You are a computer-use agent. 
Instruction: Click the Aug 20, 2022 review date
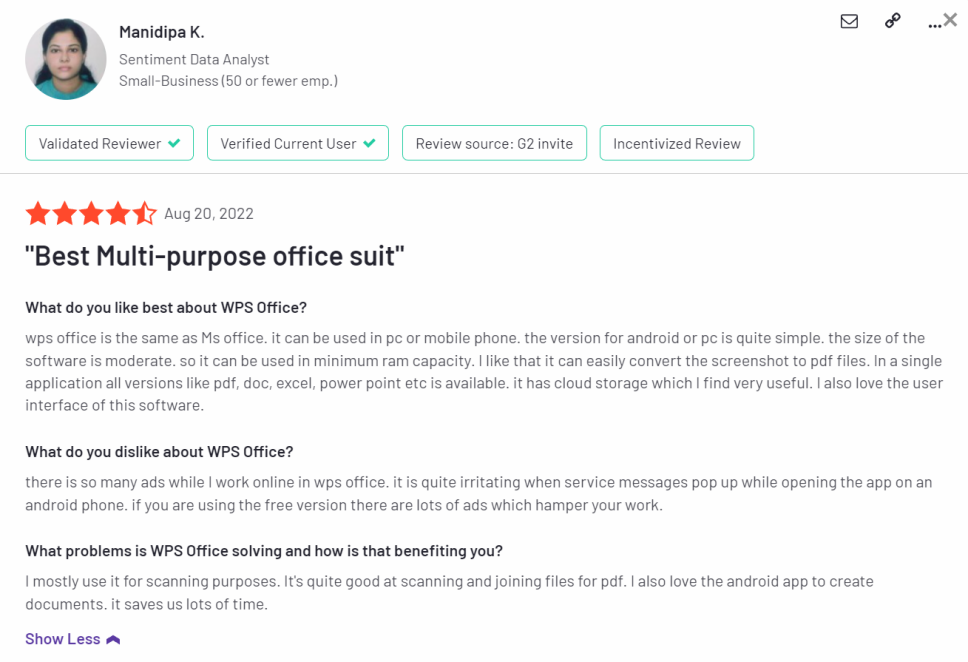tap(209, 214)
